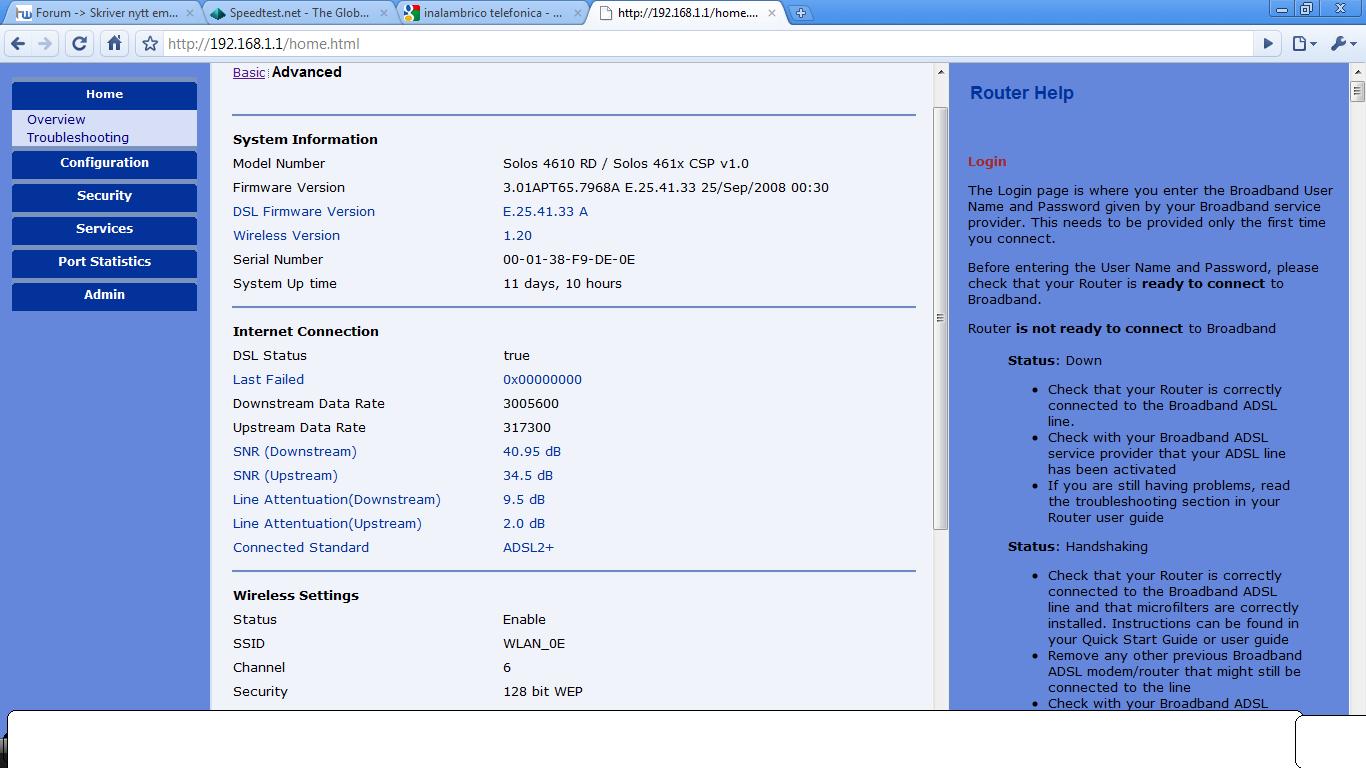Go back with the browser back arrow
Image resolution: width=1366 pixels, height=768 pixels.
18,43
